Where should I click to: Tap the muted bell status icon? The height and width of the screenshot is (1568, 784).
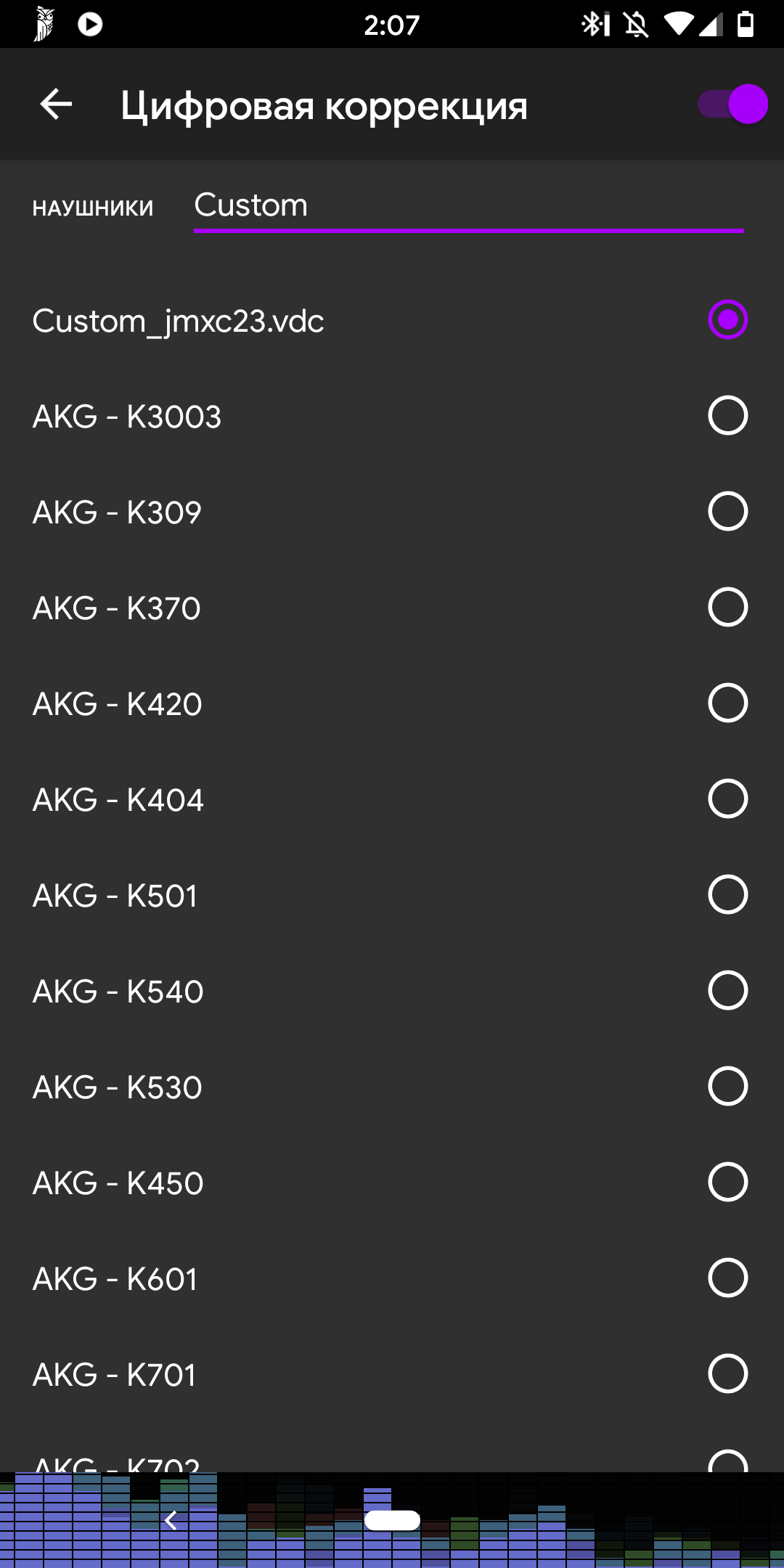point(636,25)
